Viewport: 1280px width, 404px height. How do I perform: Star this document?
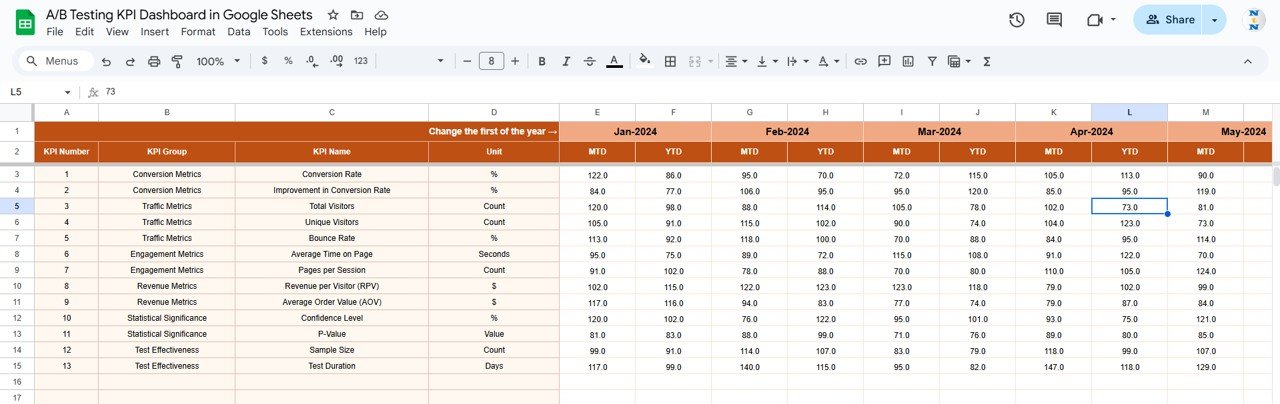point(334,15)
